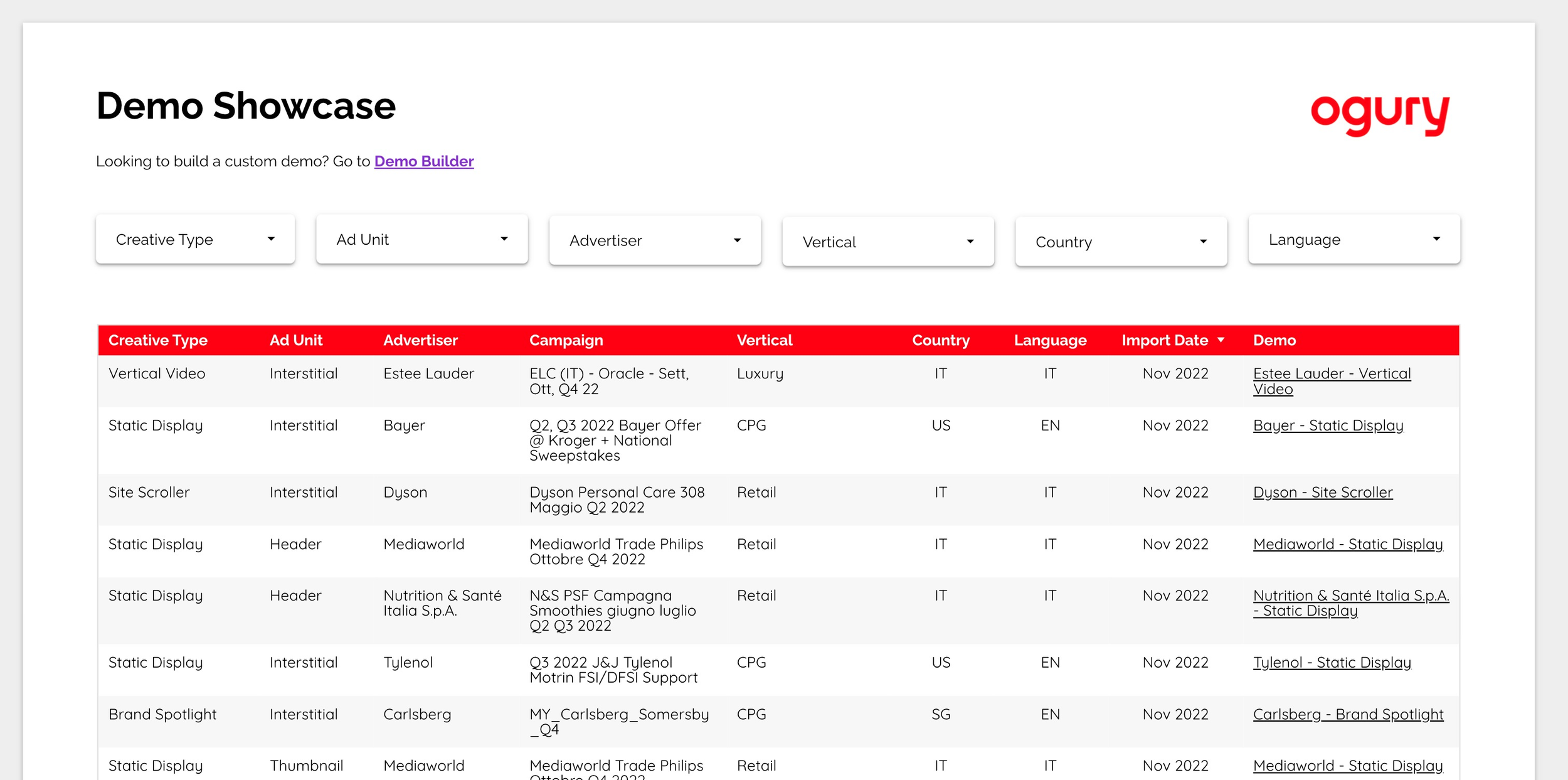
Task: Sort by Import Date column header
Action: coord(1165,340)
